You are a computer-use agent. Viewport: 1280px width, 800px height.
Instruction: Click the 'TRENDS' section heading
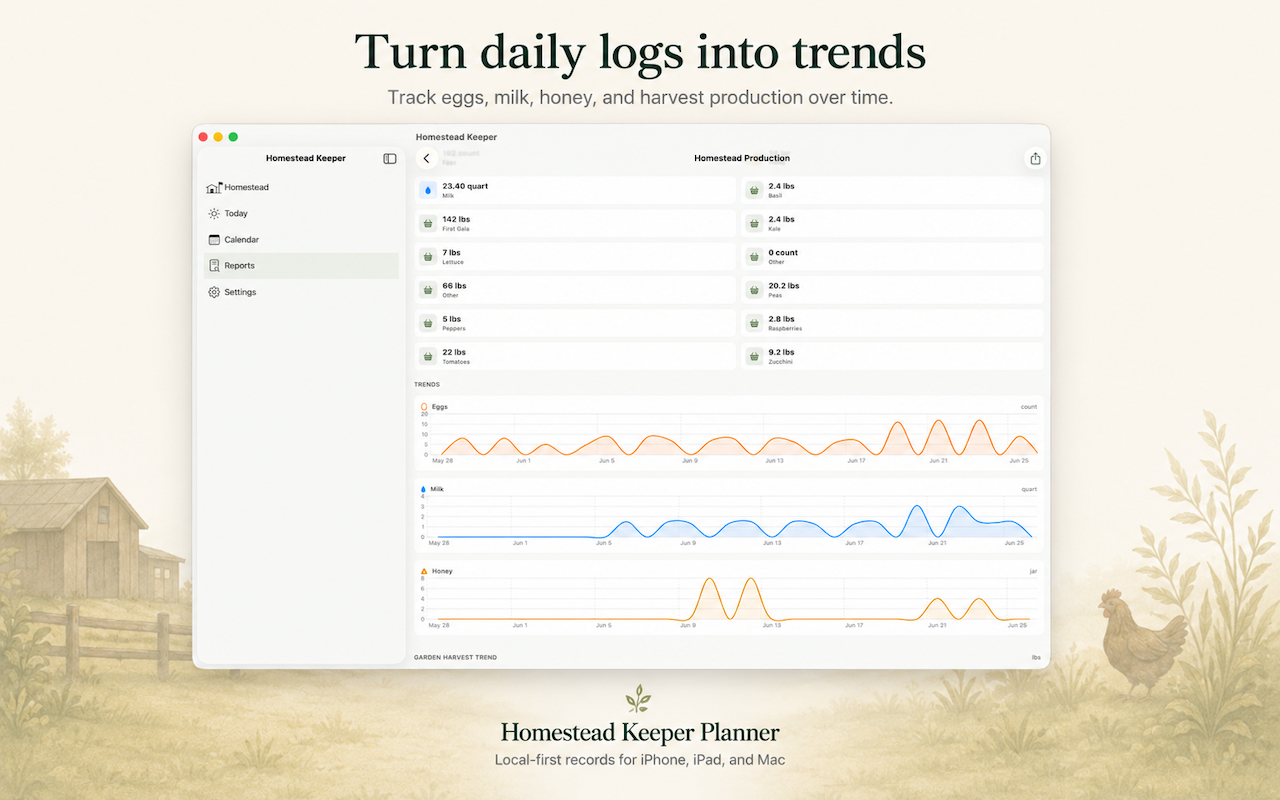tap(427, 384)
